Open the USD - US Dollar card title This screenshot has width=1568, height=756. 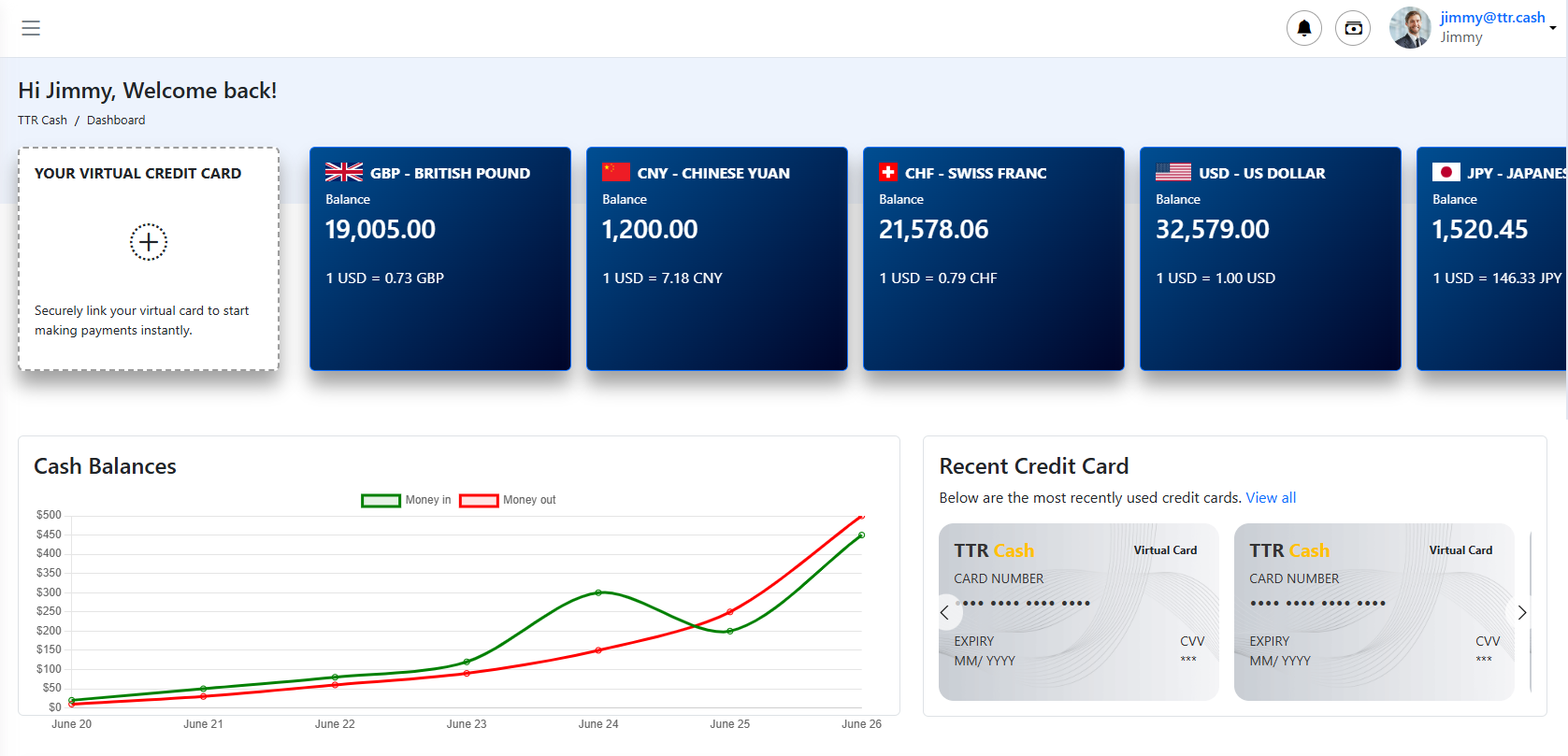(1262, 173)
